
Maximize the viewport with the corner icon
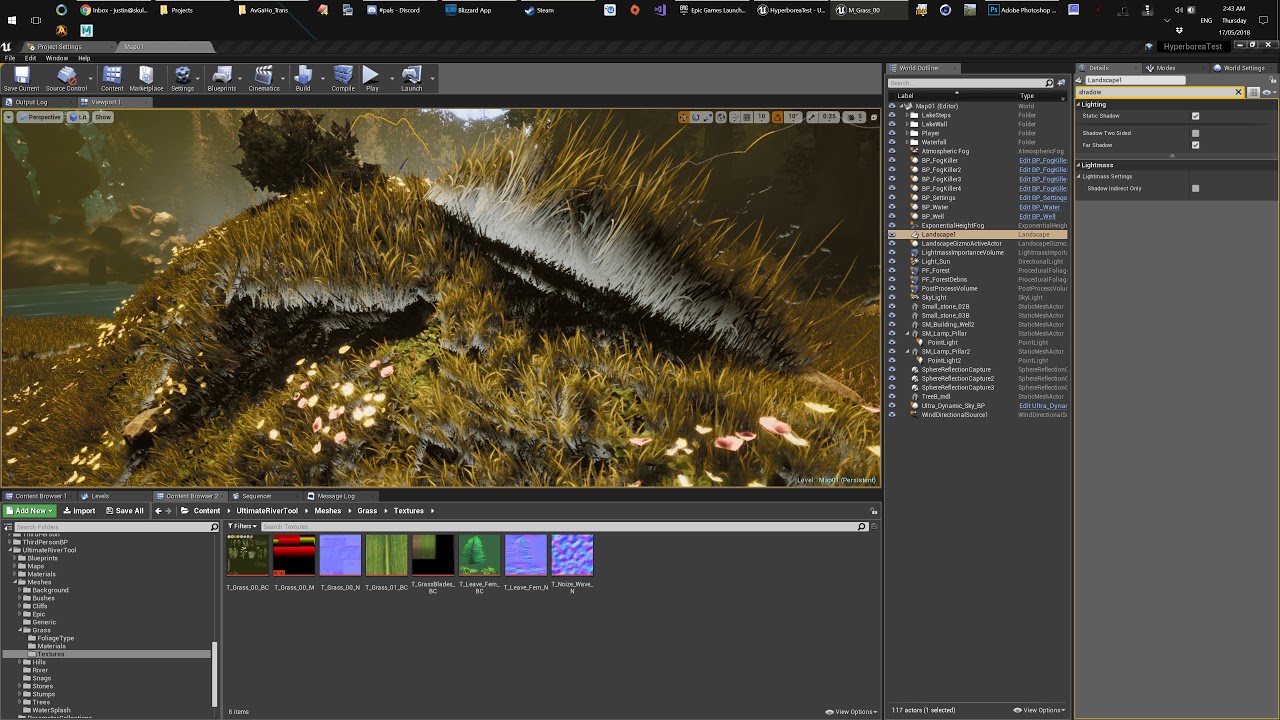[874, 117]
